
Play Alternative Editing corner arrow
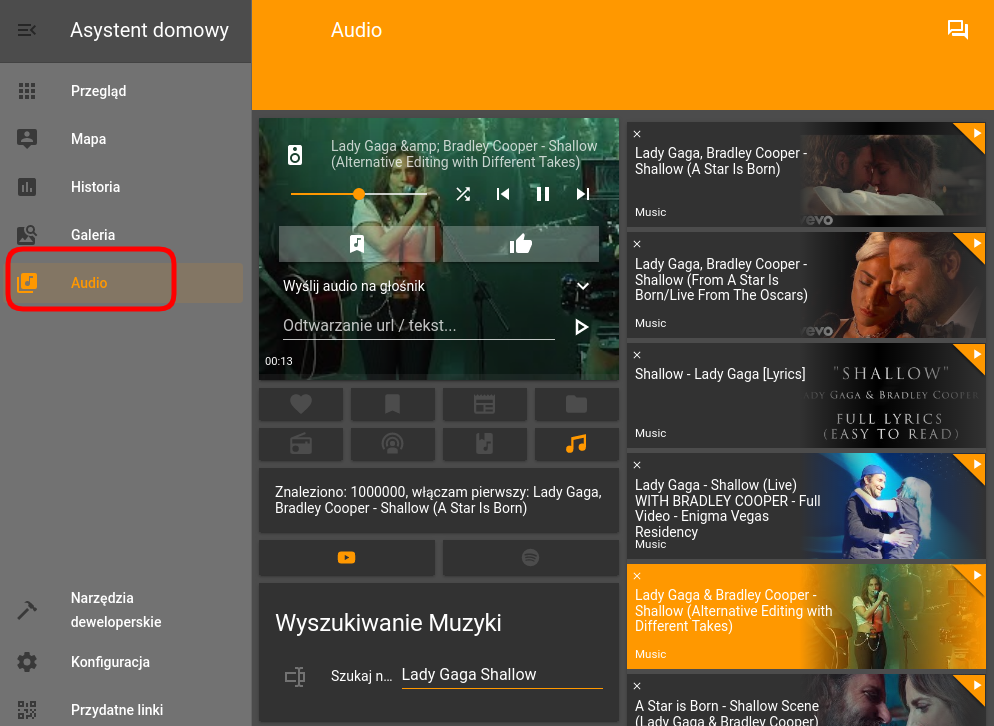[975, 575]
